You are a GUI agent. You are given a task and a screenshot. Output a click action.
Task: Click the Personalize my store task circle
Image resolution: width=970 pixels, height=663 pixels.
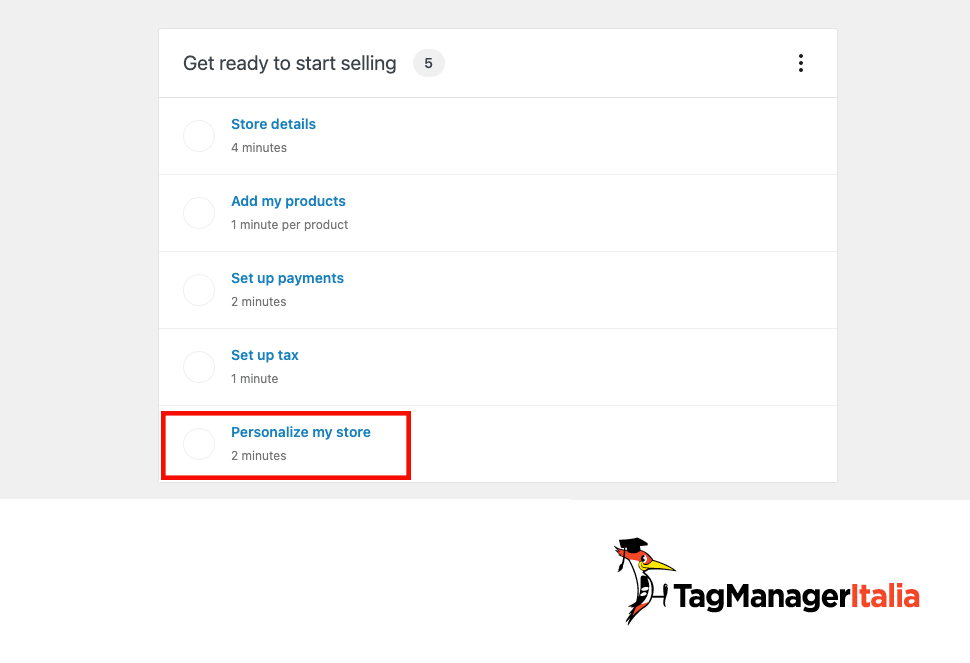coord(199,444)
